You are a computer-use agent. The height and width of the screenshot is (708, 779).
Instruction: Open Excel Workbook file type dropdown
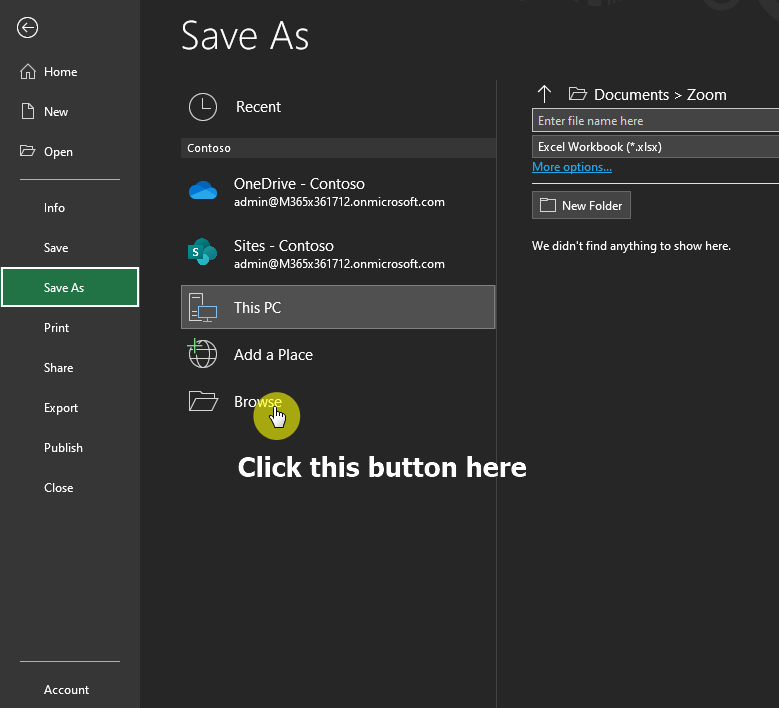(x=655, y=147)
